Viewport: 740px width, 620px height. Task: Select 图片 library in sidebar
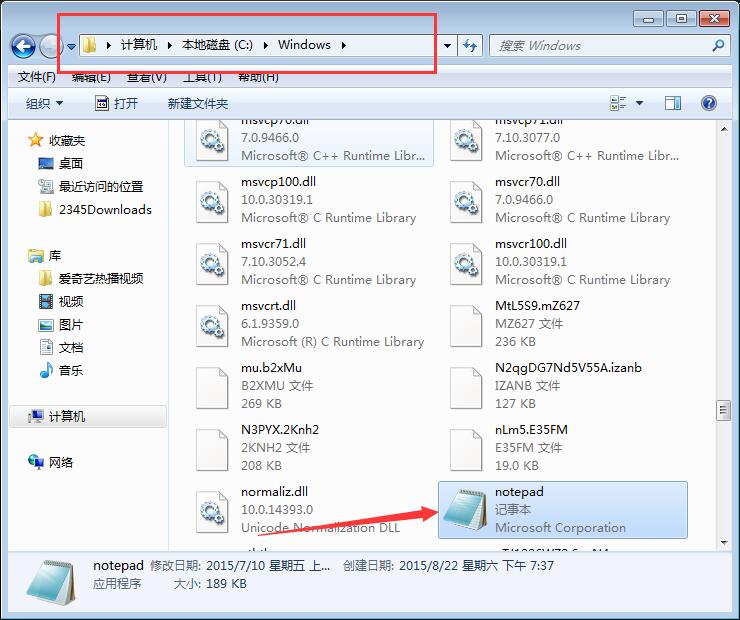point(60,325)
